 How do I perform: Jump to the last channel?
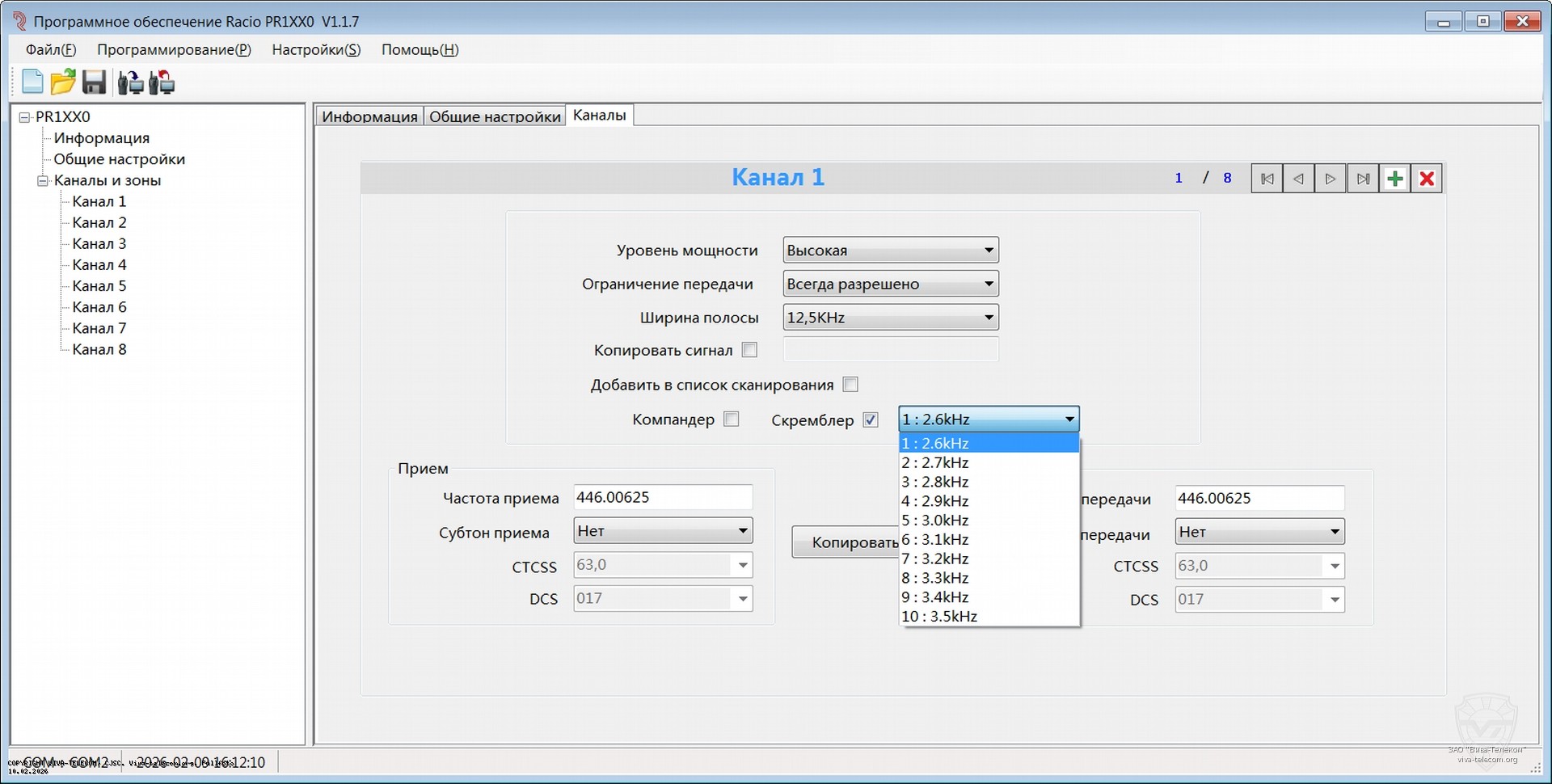[x=1363, y=179]
